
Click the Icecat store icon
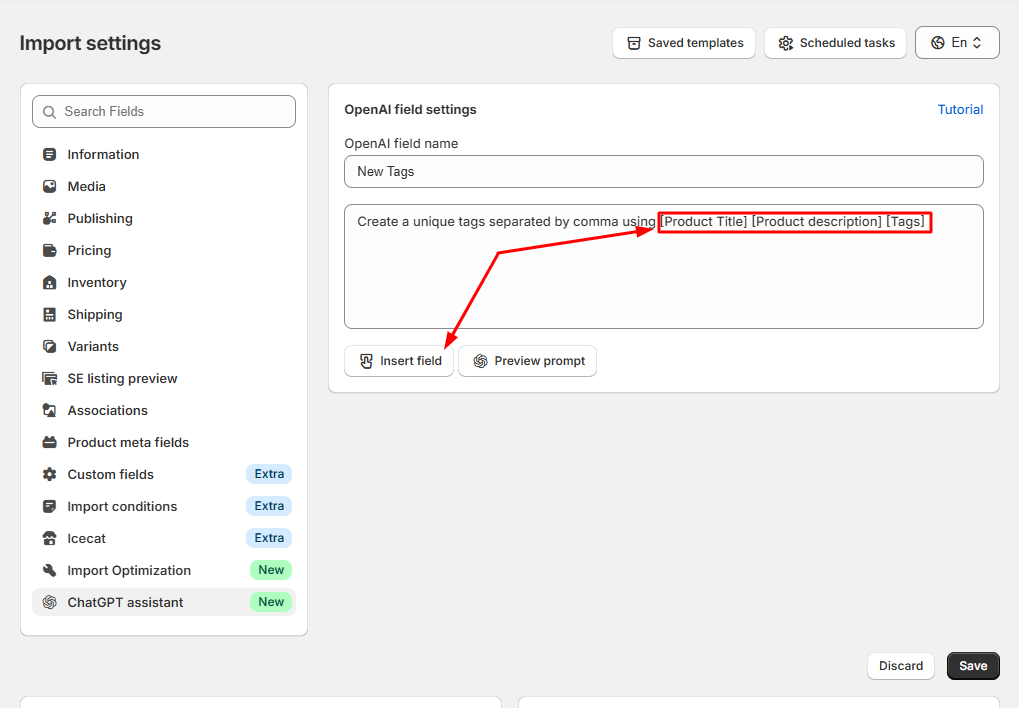(49, 538)
